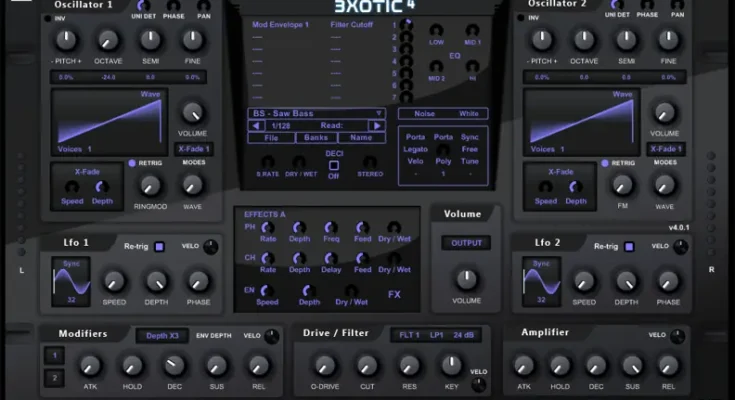Open Oscillator 1 X-Fade 1 mode dropdown

coord(194,149)
